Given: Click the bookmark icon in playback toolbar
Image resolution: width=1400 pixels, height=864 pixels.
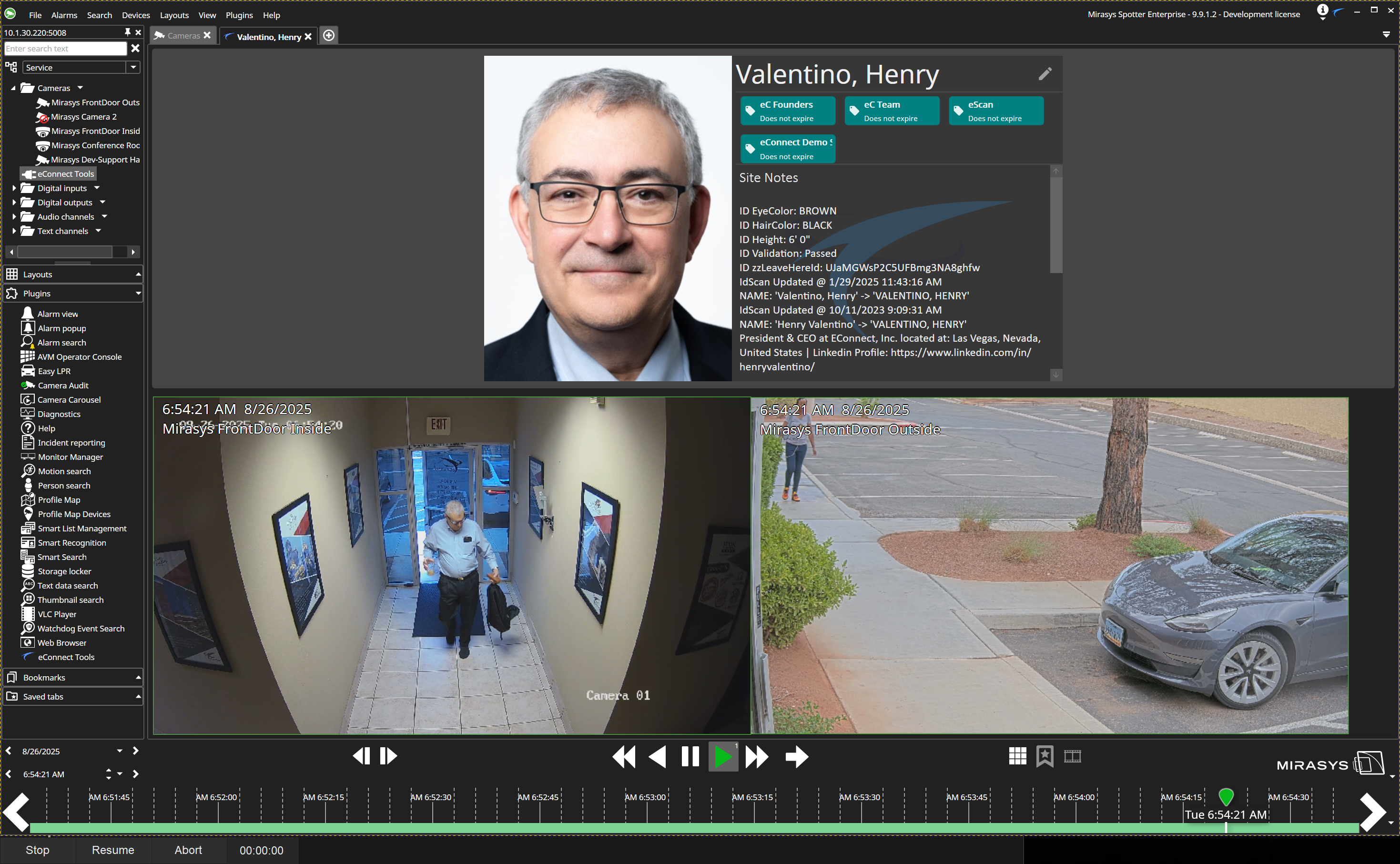Looking at the screenshot, I should pos(1045,756).
